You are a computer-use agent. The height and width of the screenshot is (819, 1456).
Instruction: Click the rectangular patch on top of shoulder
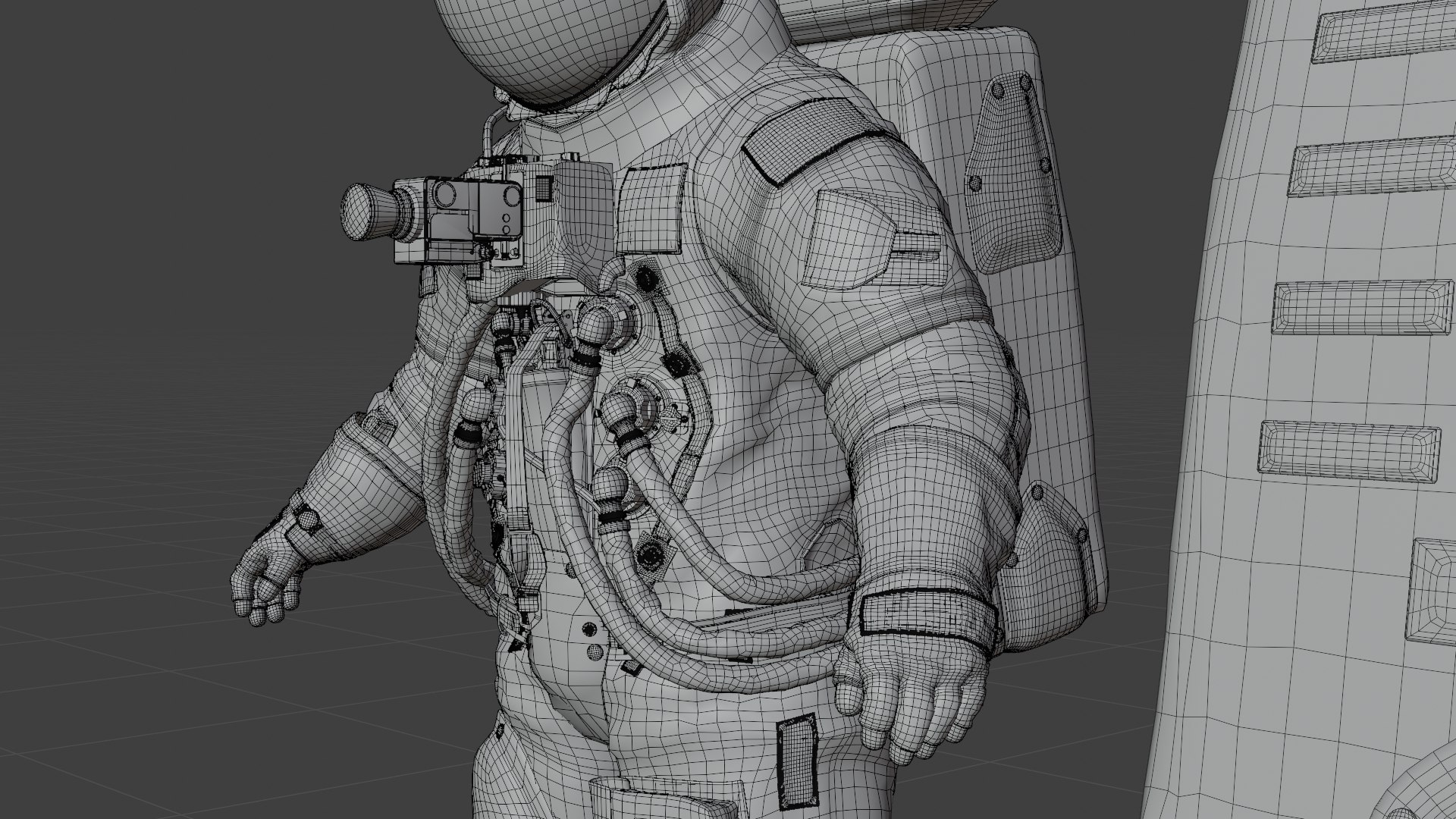[816, 141]
